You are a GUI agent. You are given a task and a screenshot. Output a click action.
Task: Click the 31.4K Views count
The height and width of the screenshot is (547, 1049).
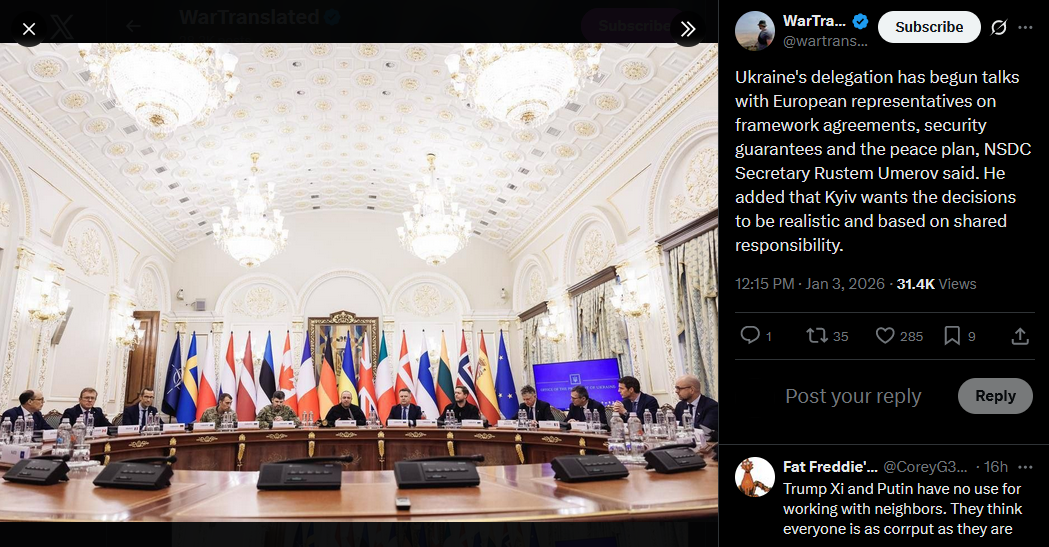[936, 284]
